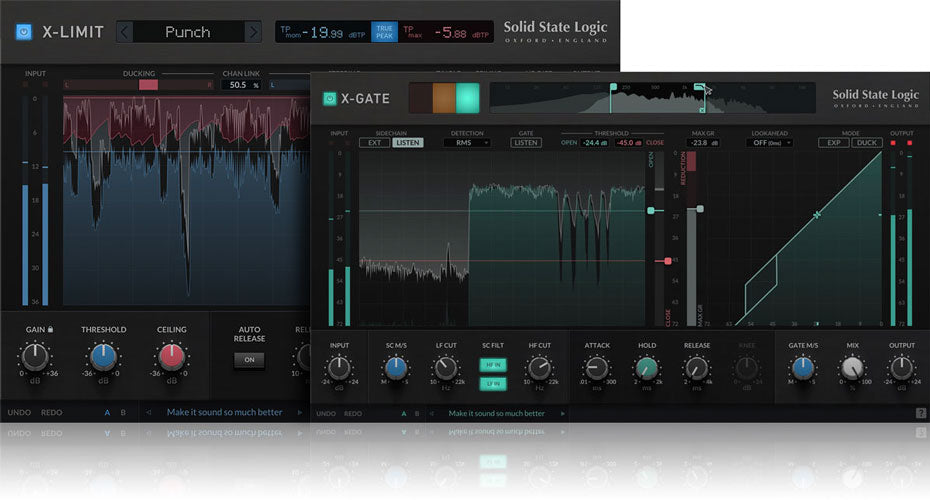Select B state in X-LIMIT footer
Image resolution: width=930 pixels, height=500 pixels.
pos(123,412)
